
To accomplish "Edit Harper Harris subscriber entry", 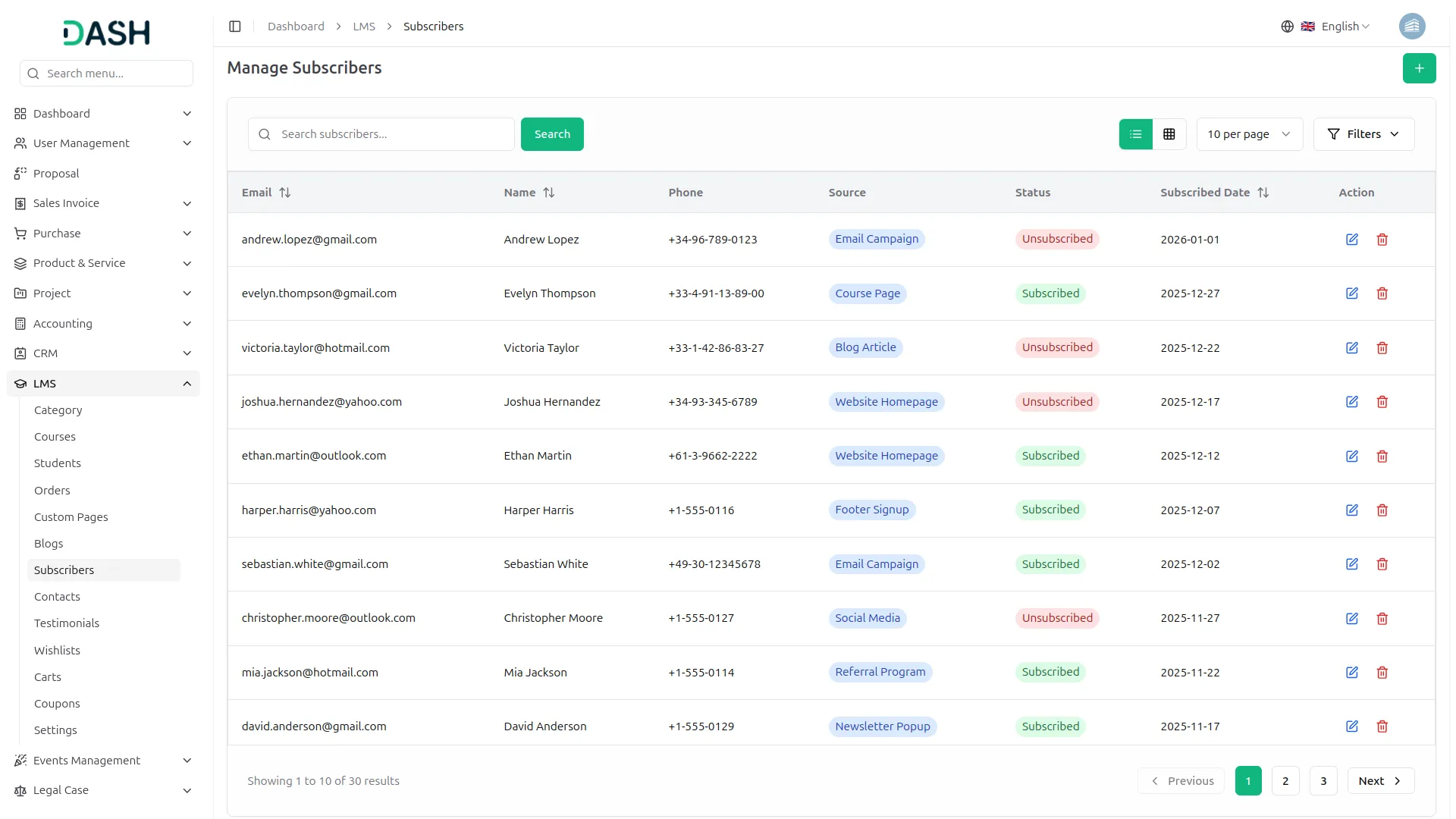I will [x=1351, y=510].
